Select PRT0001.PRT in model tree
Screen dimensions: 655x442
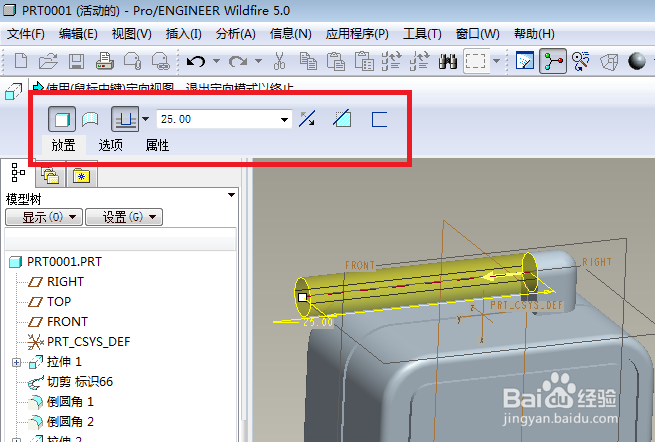pos(64,262)
